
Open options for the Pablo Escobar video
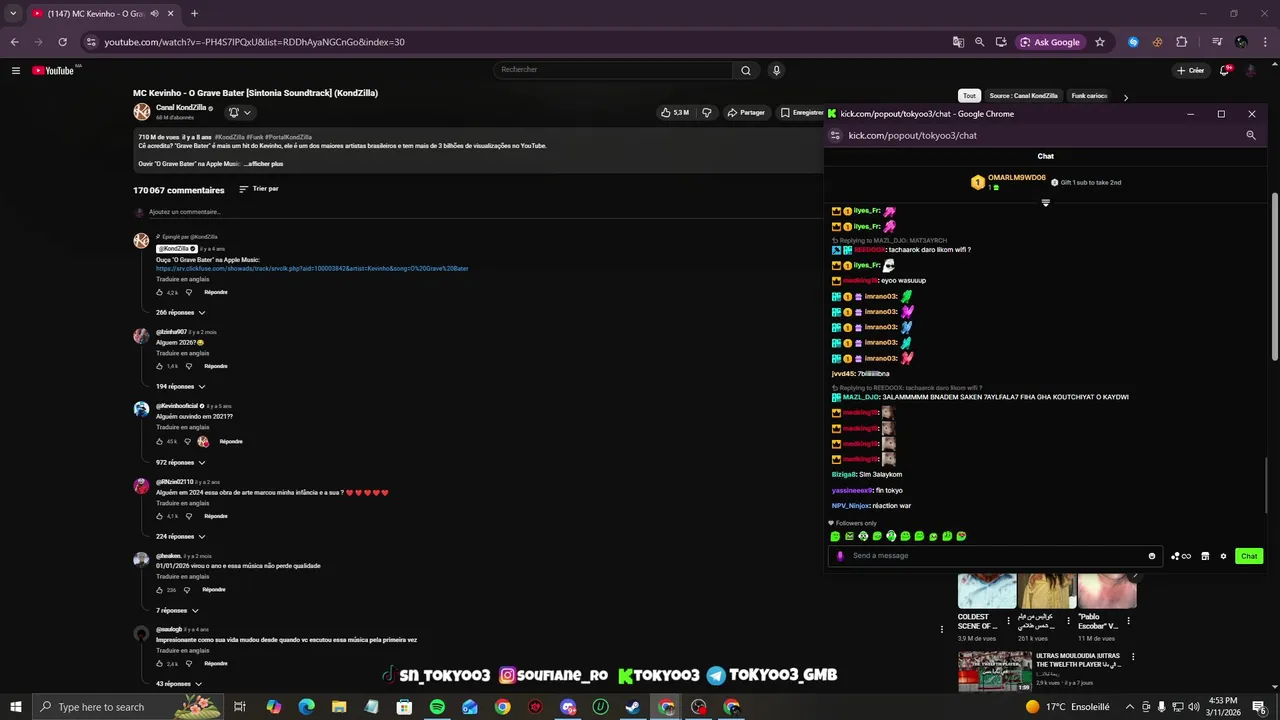(1129, 621)
